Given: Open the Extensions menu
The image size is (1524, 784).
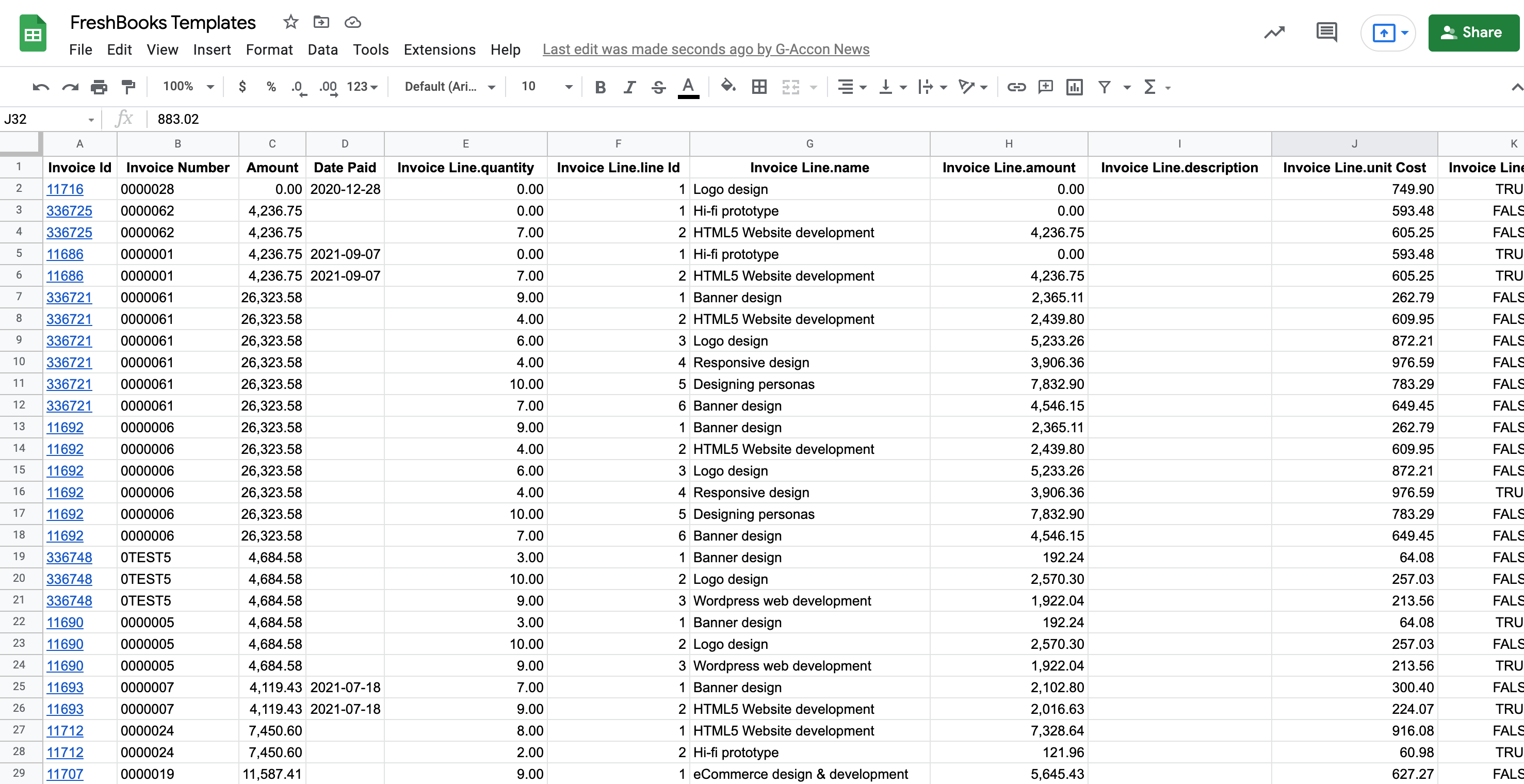Looking at the screenshot, I should pos(440,50).
